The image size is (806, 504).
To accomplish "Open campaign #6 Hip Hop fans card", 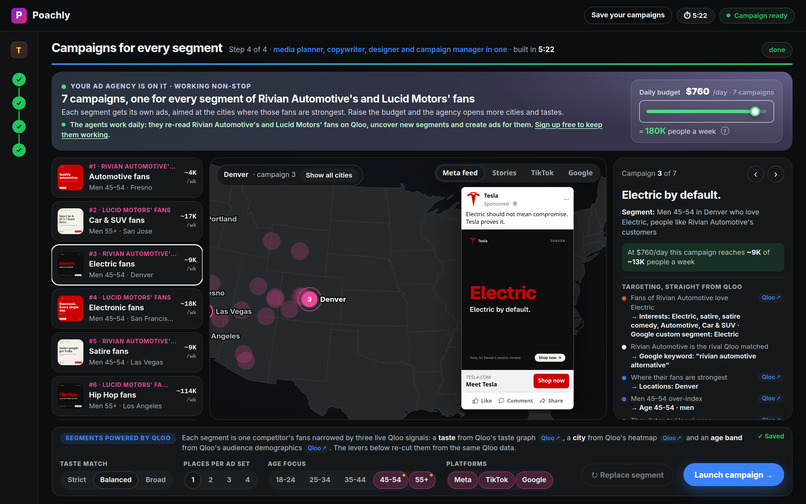I will 127,396.
